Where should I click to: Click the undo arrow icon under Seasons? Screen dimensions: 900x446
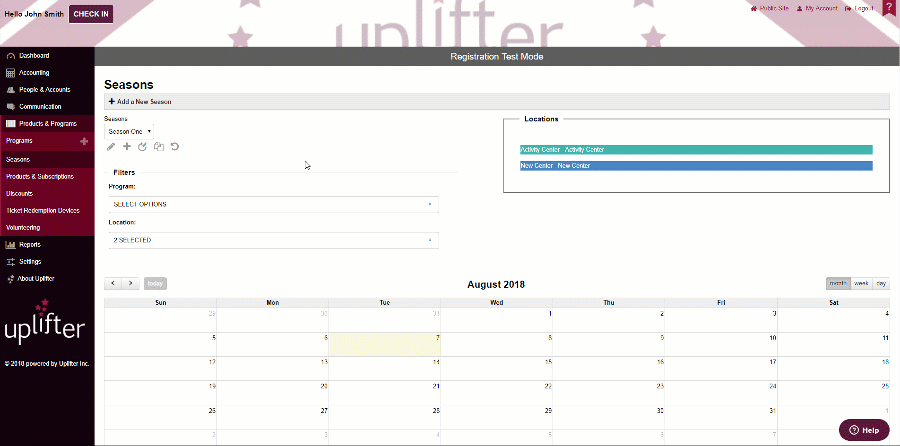click(x=175, y=147)
